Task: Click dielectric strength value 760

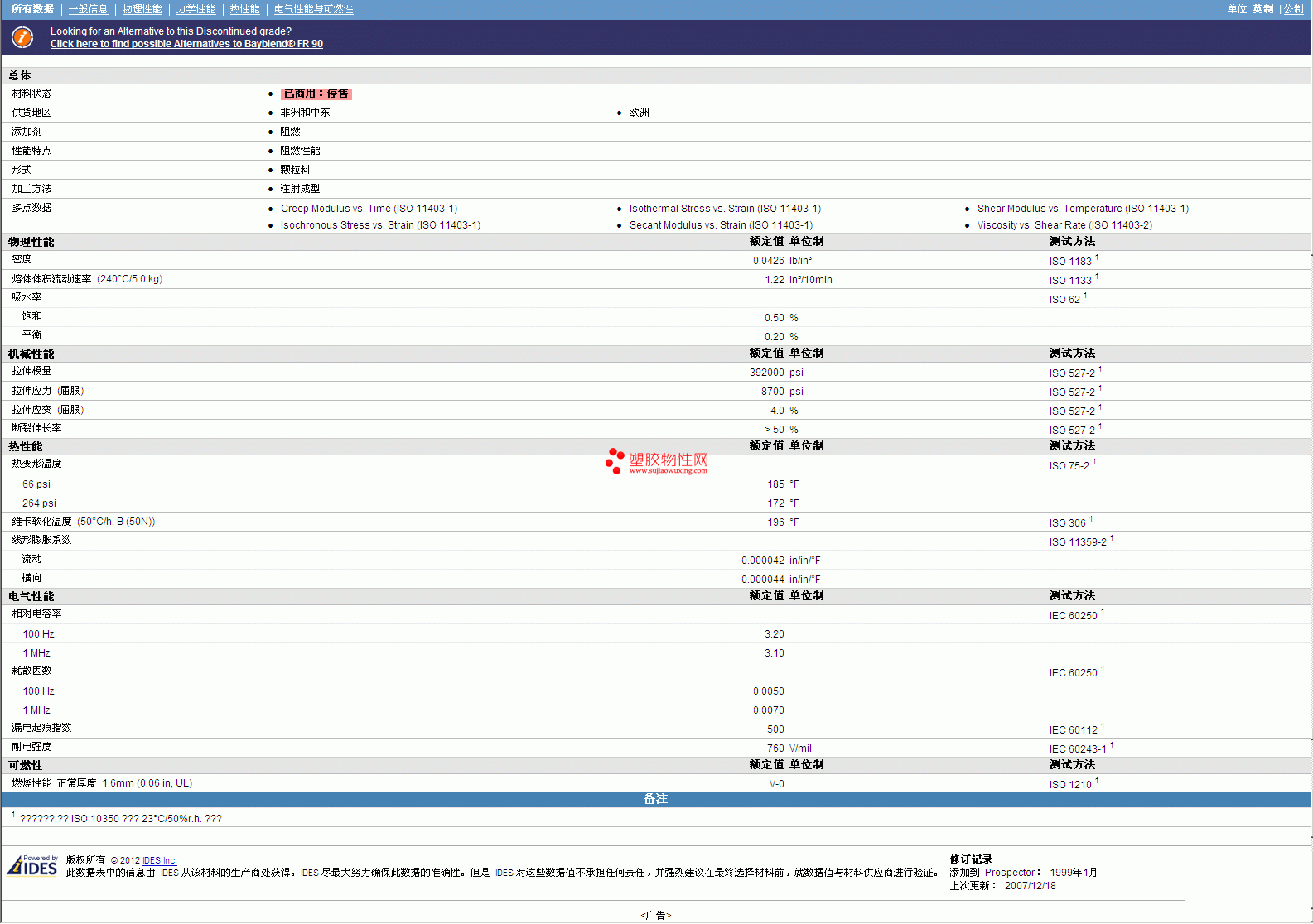Action: click(775, 748)
